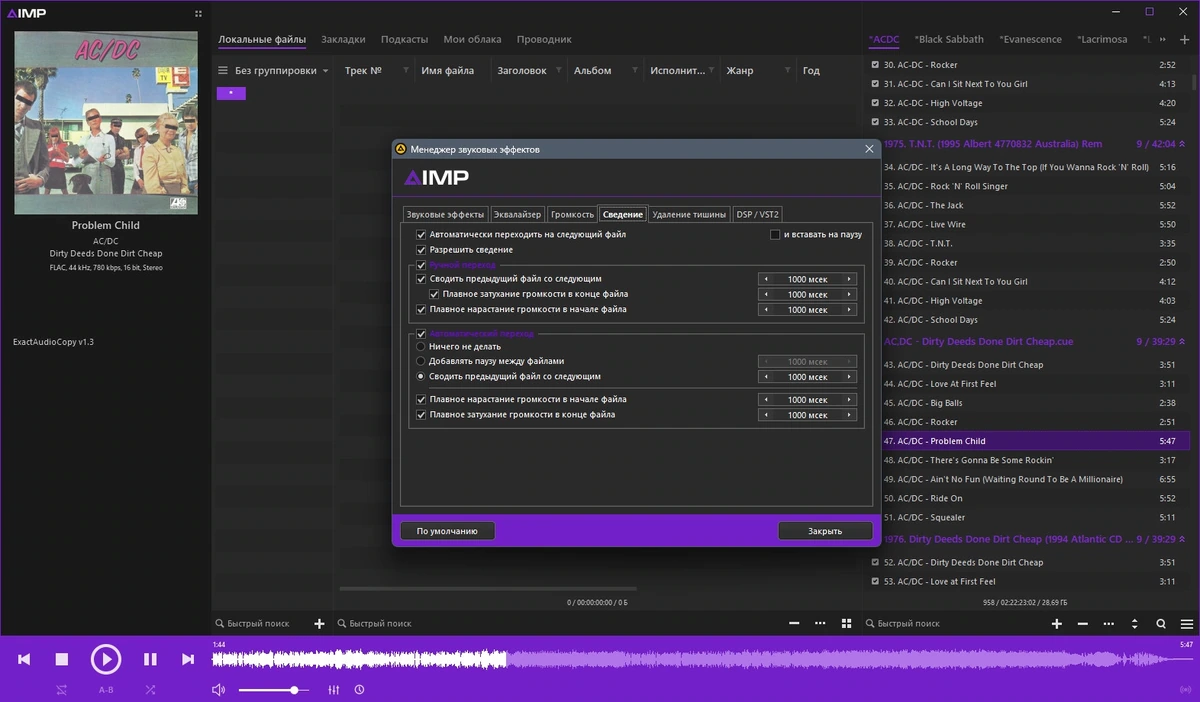Open the sound effects equalizer icon
Screen dimensions: 1200x702
tap(334, 690)
